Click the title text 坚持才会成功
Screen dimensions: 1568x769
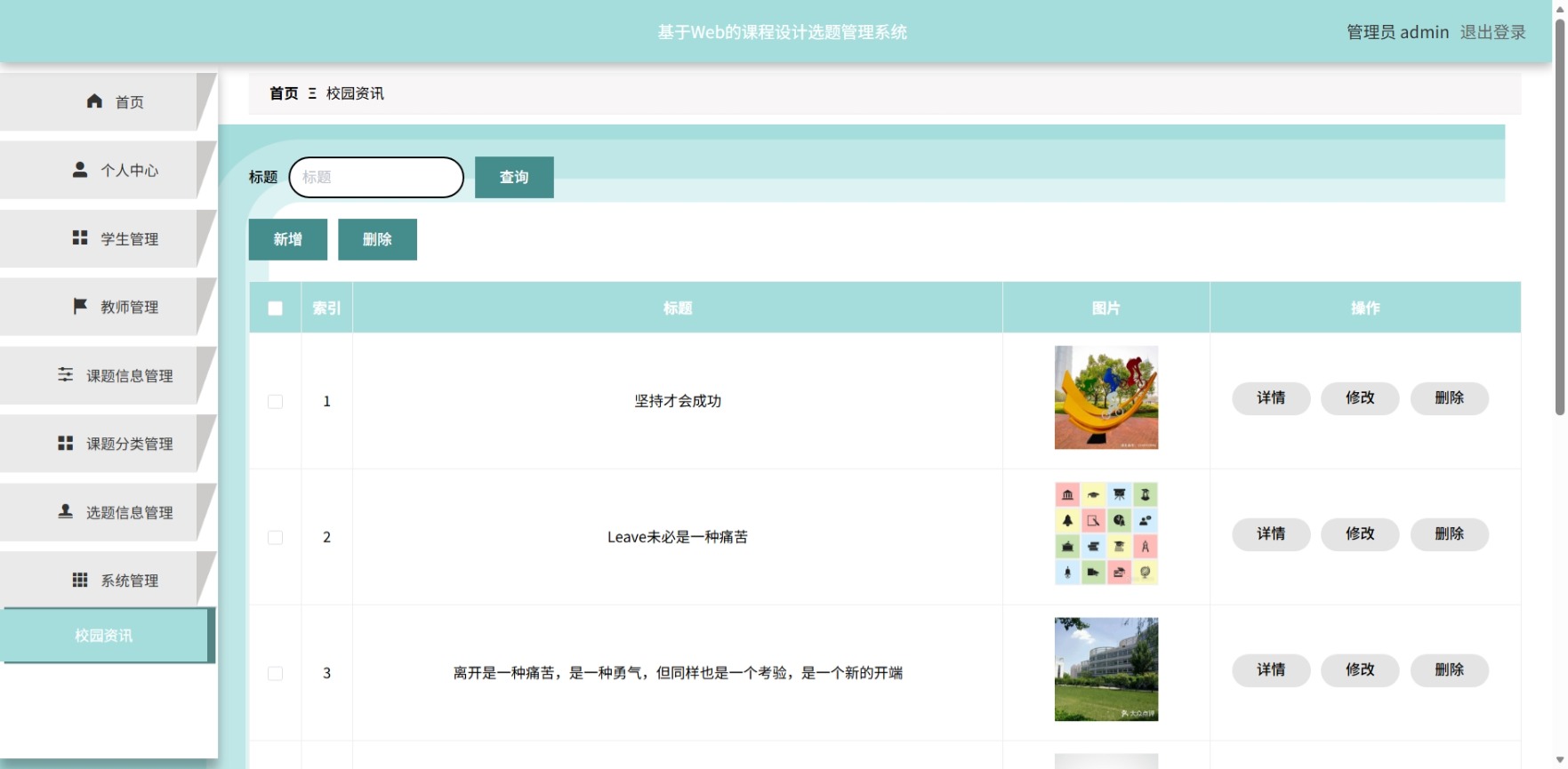678,401
